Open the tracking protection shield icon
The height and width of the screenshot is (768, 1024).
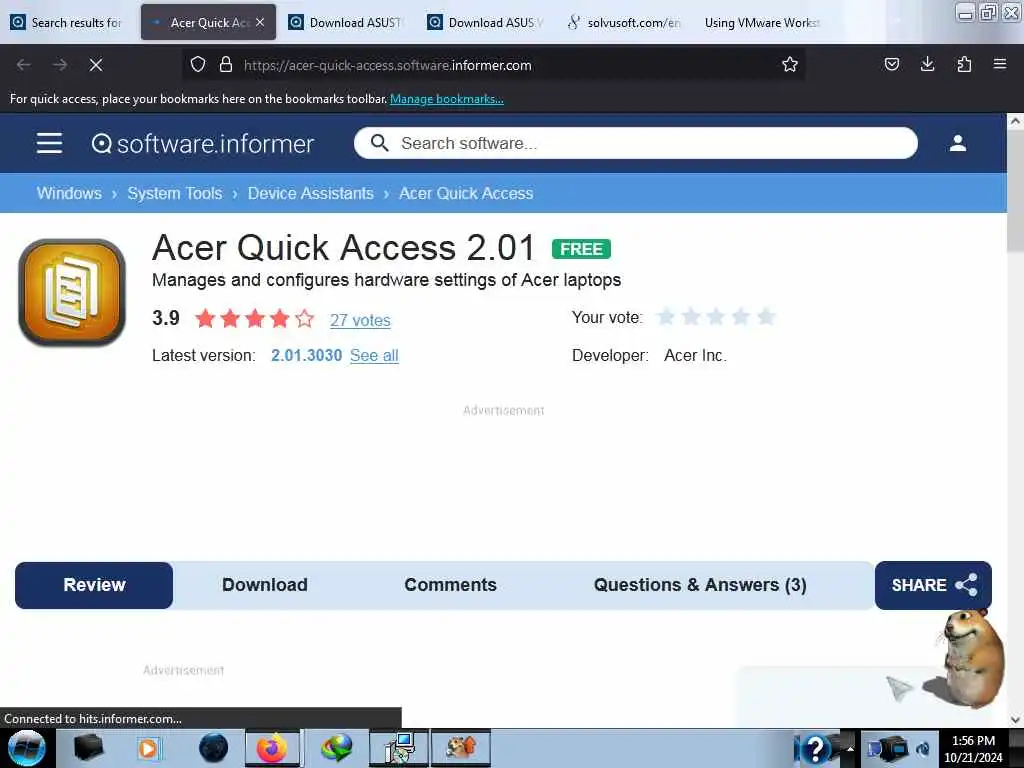[x=198, y=65]
